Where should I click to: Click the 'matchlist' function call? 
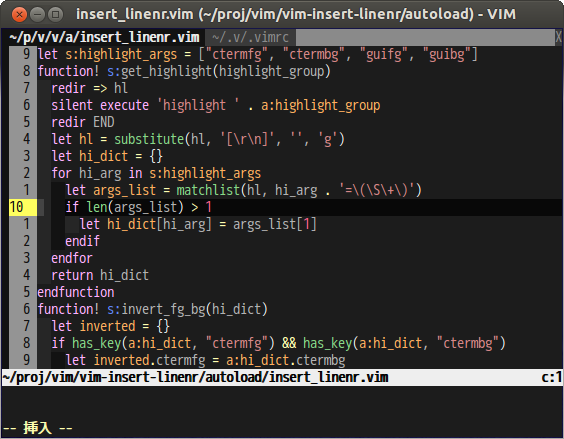pyautogui.click(x=208, y=190)
